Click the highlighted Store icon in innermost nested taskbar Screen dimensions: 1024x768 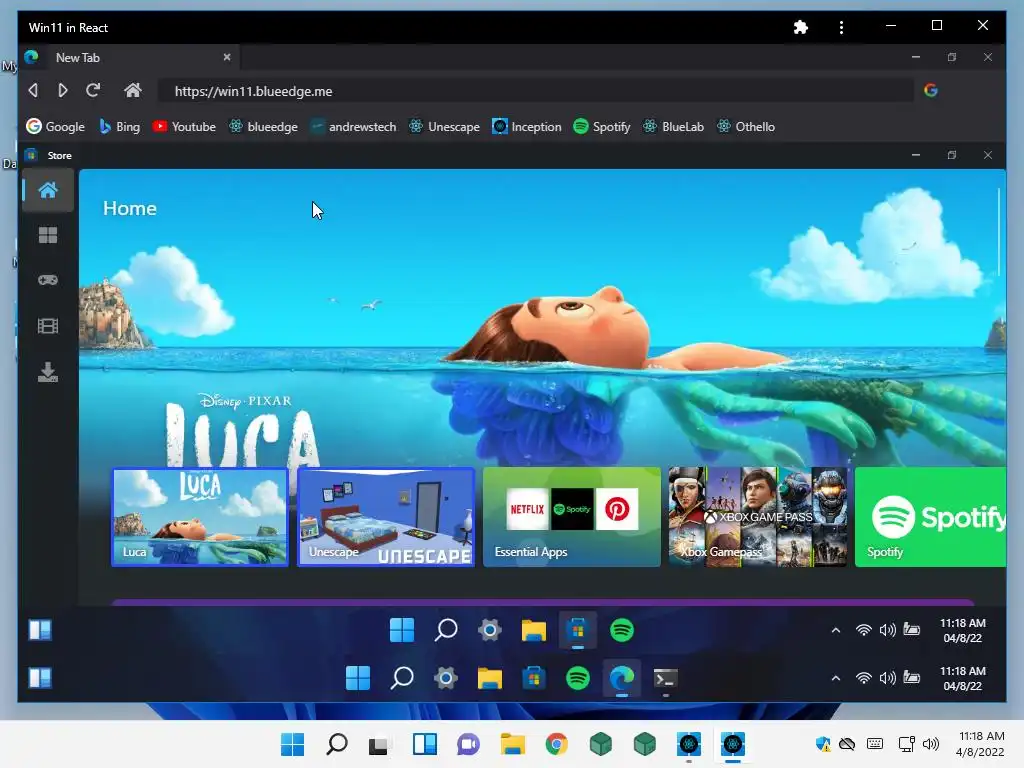coord(577,630)
